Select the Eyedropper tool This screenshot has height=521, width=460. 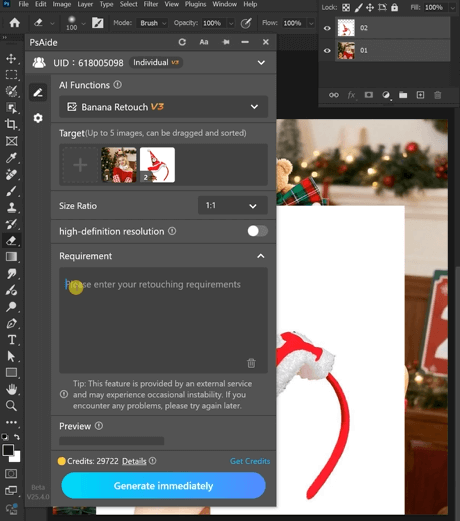(x=11, y=158)
